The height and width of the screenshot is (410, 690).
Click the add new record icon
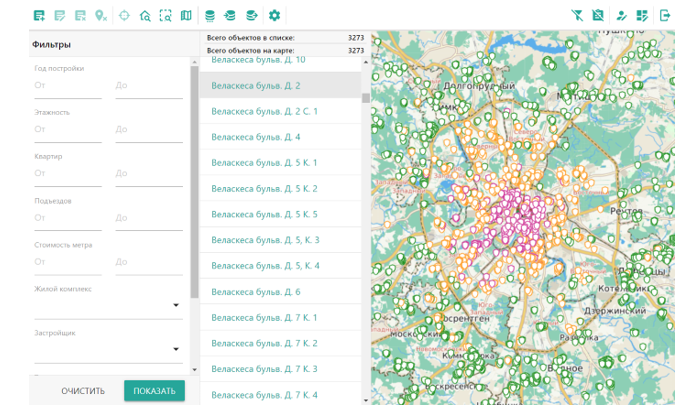tap(39, 15)
